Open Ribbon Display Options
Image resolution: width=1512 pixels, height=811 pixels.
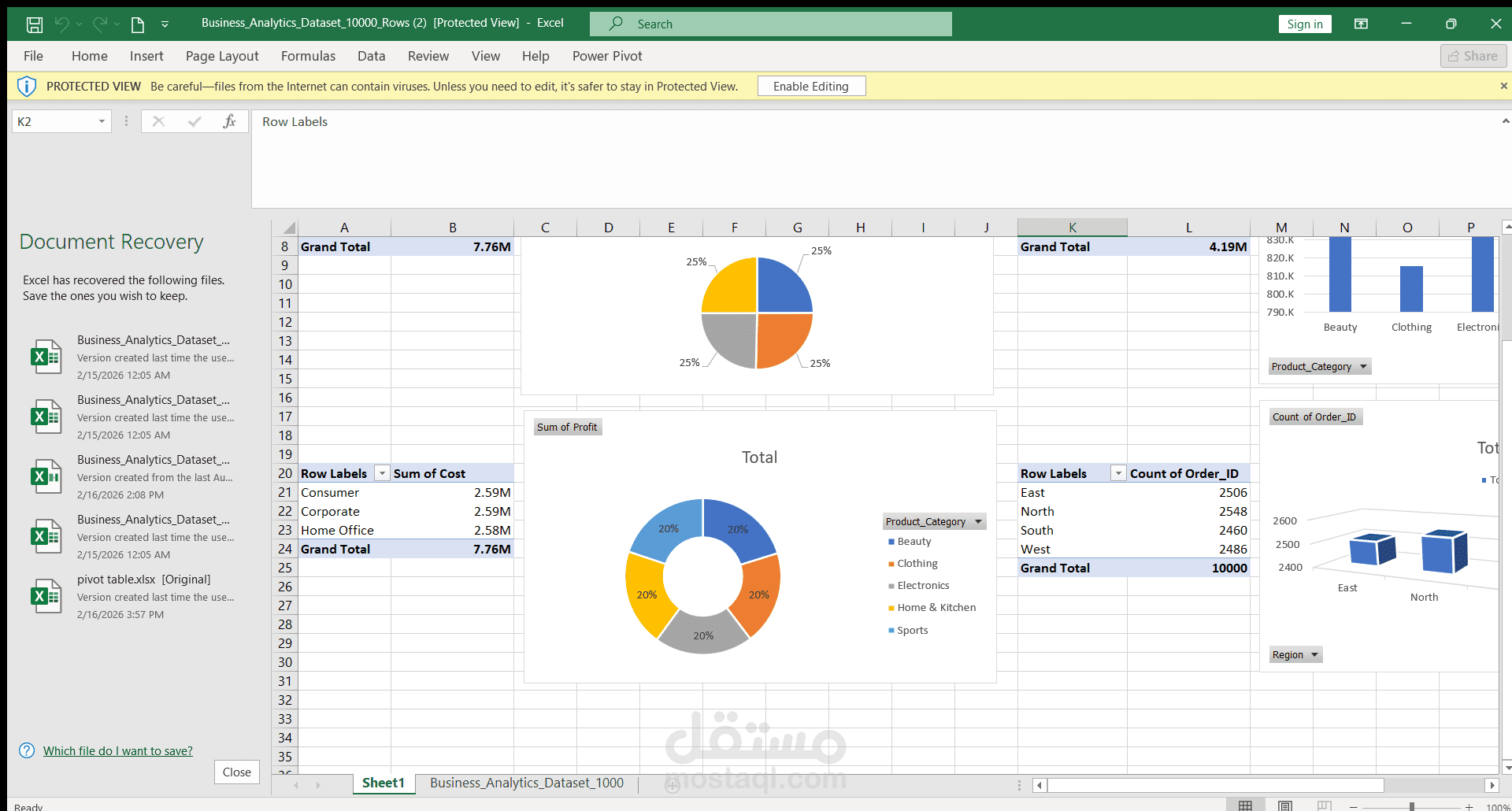pyautogui.click(x=1361, y=24)
